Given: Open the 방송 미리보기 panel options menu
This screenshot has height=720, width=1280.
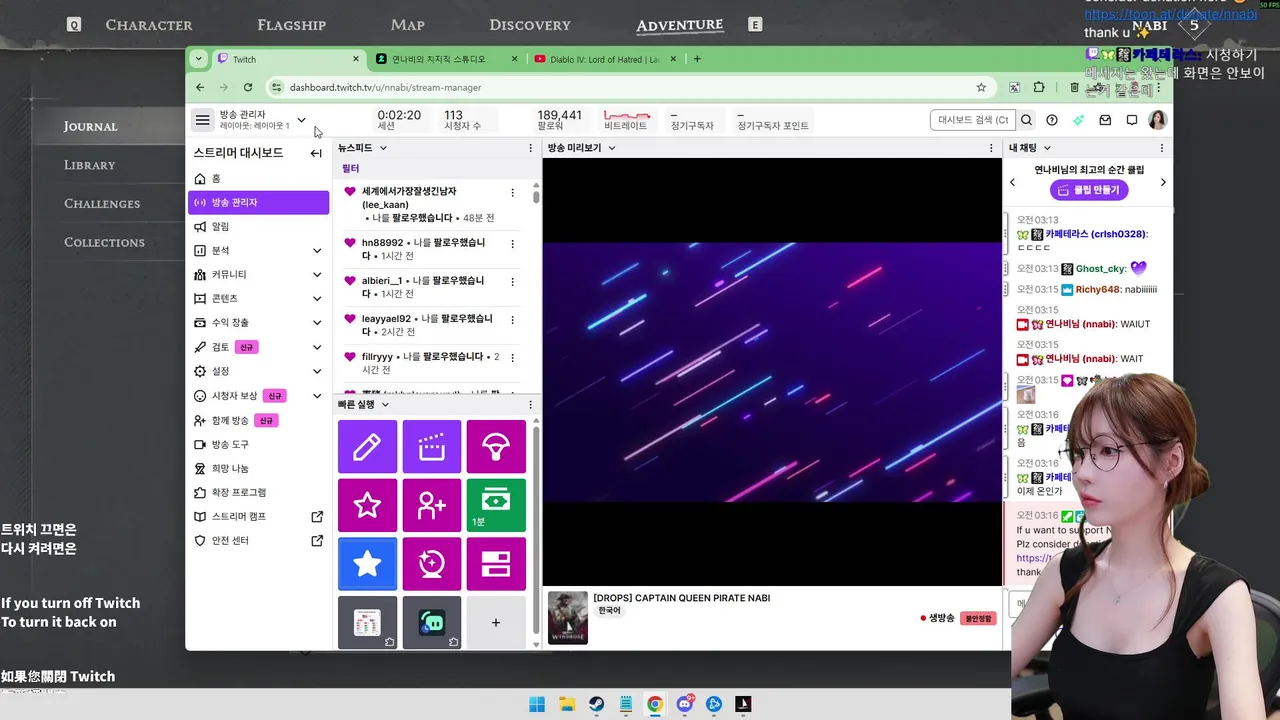Looking at the screenshot, I should [994, 148].
